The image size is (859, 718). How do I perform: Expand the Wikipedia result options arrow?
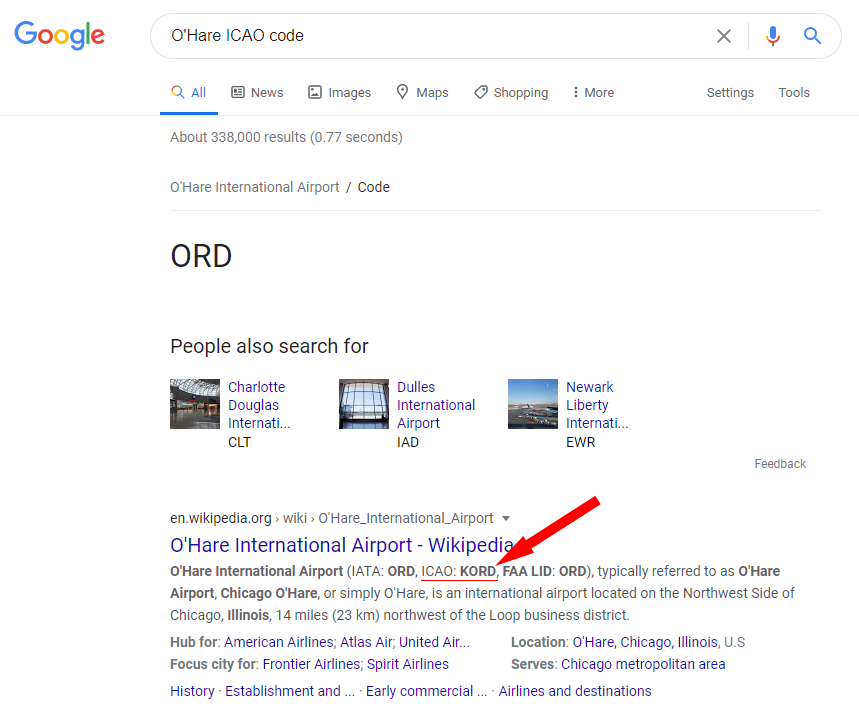tap(506, 519)
